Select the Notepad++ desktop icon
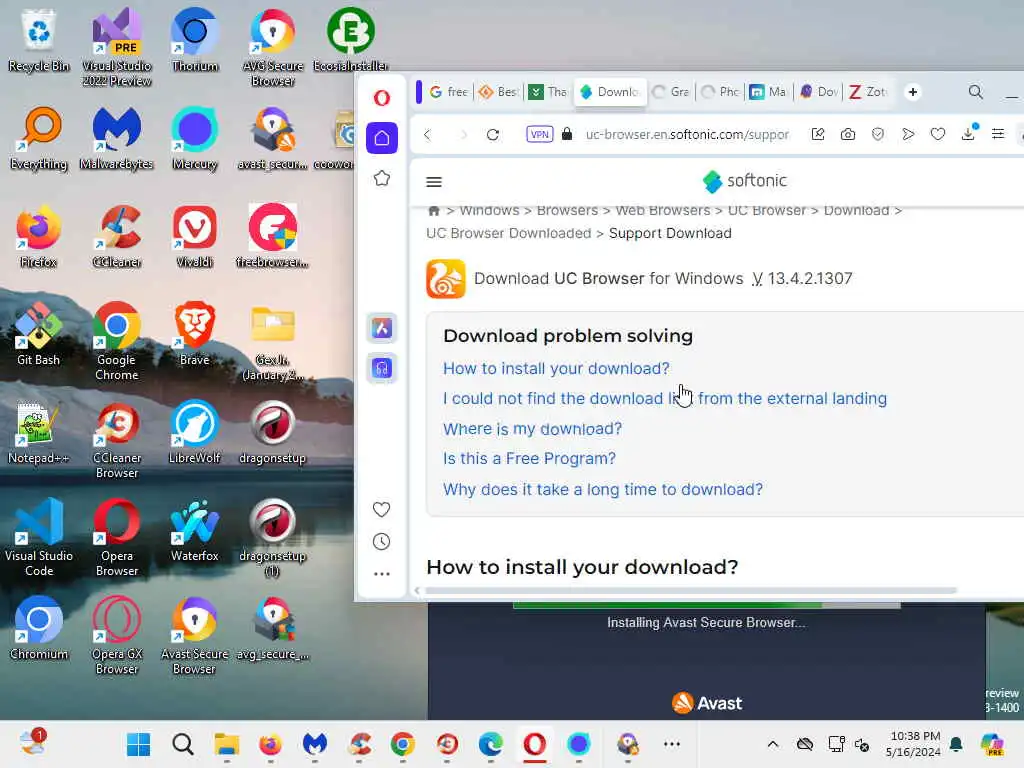The width and height of the screenshot is (1024, 768). [x=39, y=432]
